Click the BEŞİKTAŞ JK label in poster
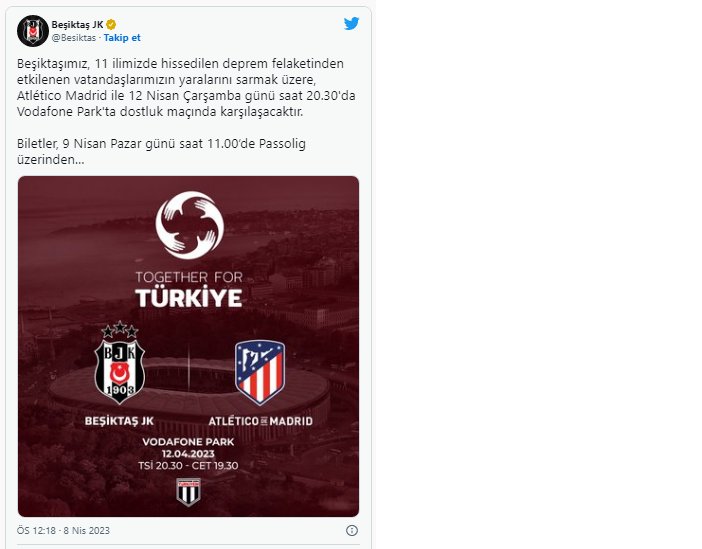Image resolution: width=702 pixels, height=549 pixels. 119,421
